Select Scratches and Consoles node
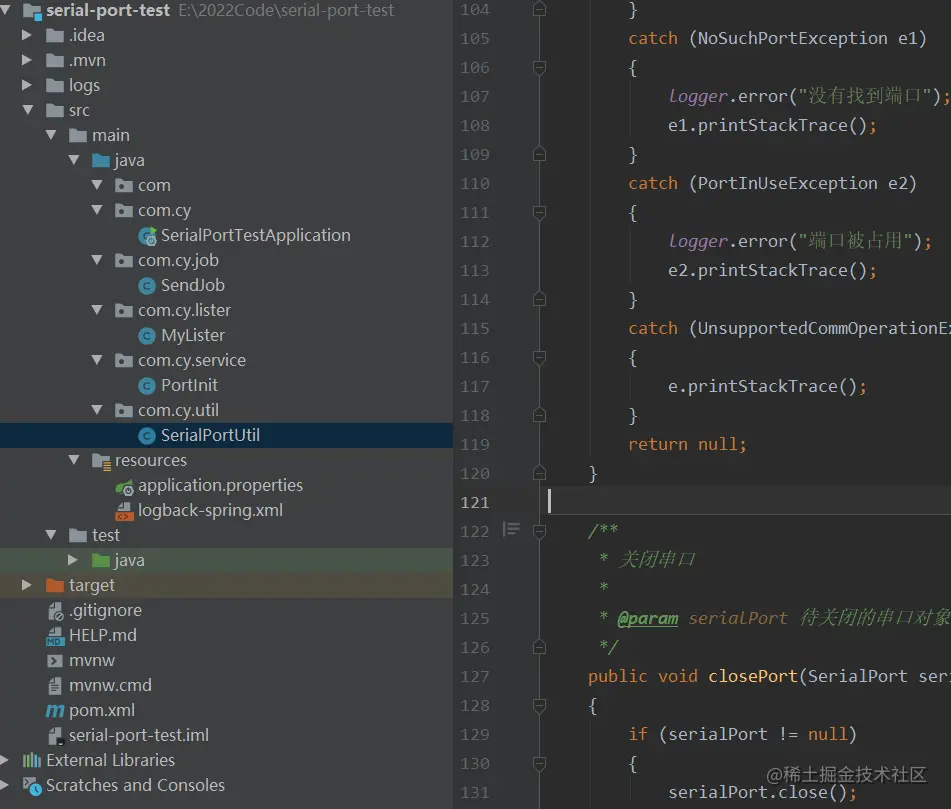Viewport: 951px width, 809px height. [135, 785]
